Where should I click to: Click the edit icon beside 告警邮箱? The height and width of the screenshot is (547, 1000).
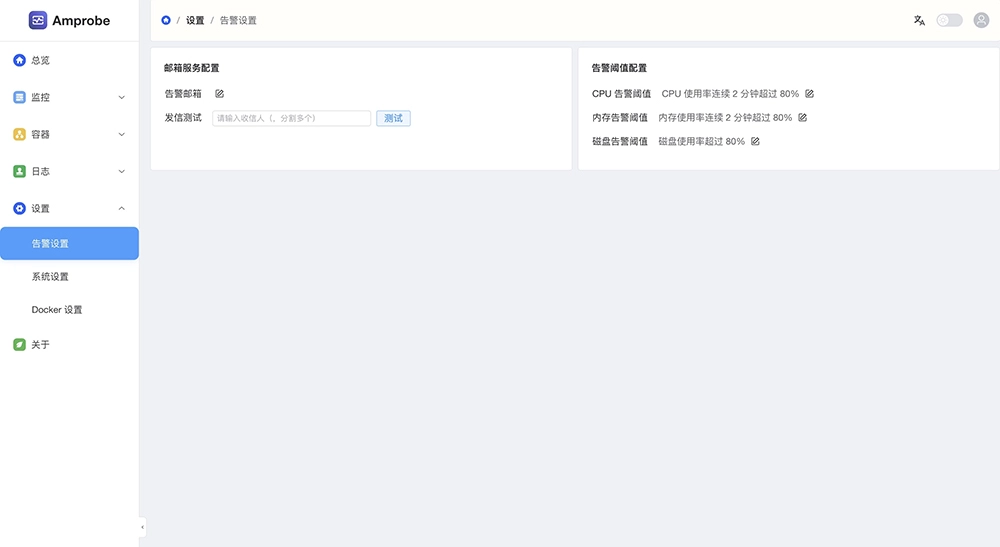point(220,94)
